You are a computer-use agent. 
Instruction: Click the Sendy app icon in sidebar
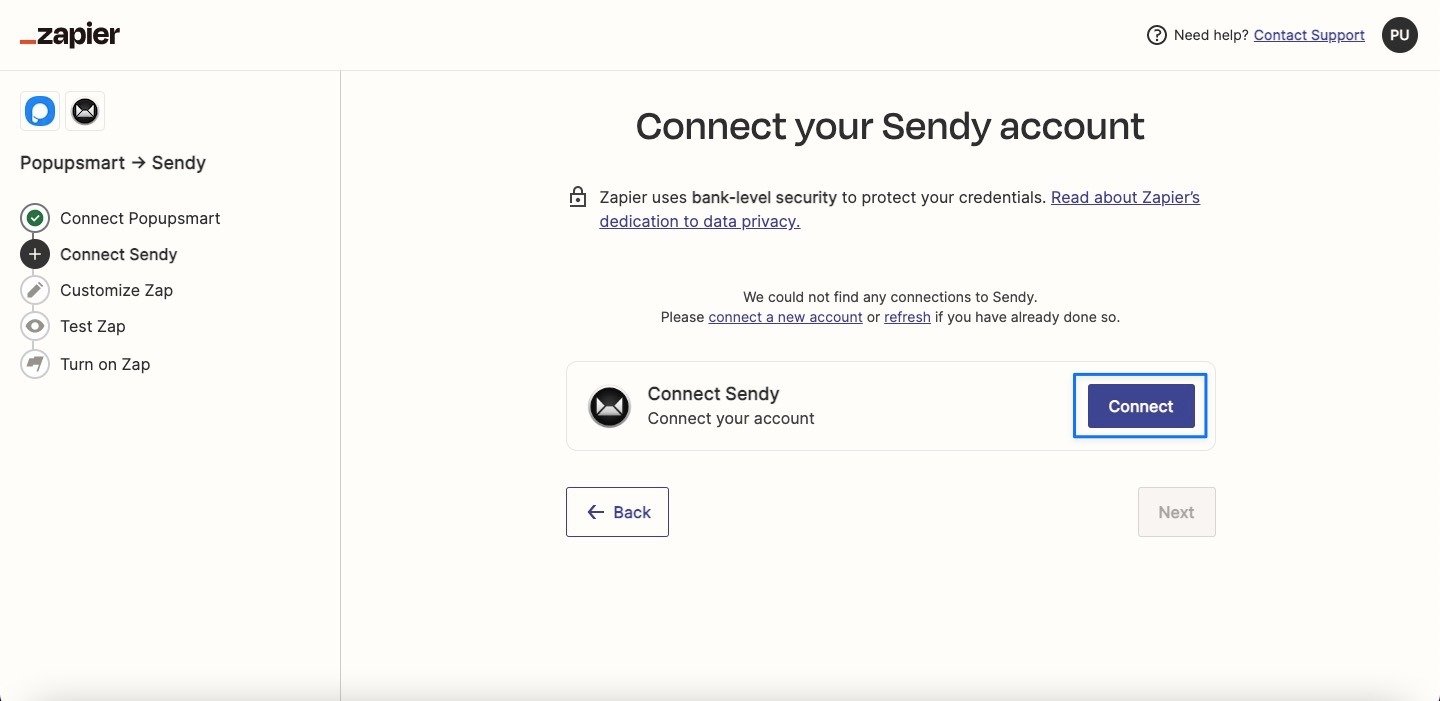tap(85, 110)
